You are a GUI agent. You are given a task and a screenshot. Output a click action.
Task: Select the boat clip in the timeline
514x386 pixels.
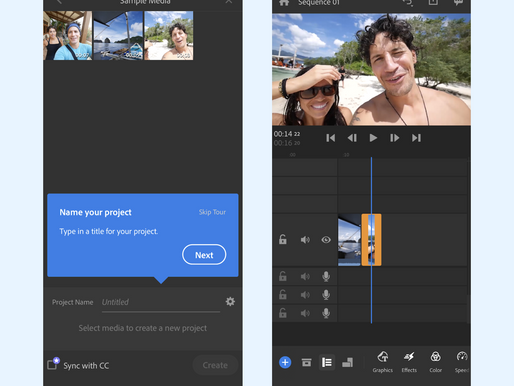(x=349, y=240)
